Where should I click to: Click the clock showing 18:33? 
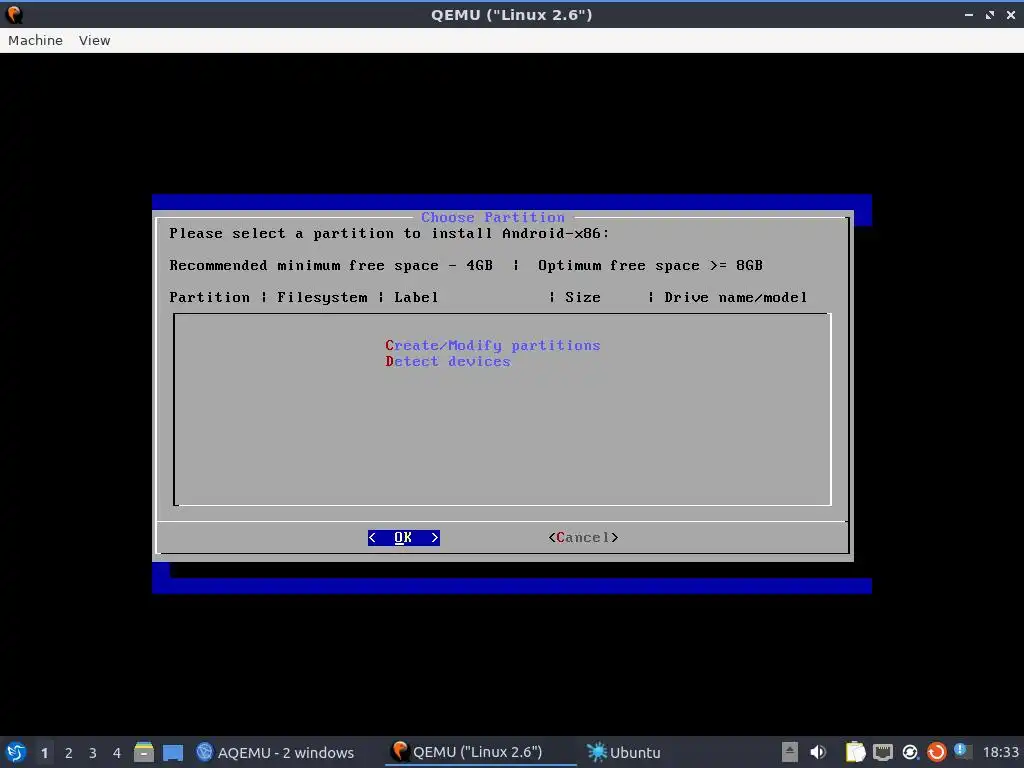1000,752
